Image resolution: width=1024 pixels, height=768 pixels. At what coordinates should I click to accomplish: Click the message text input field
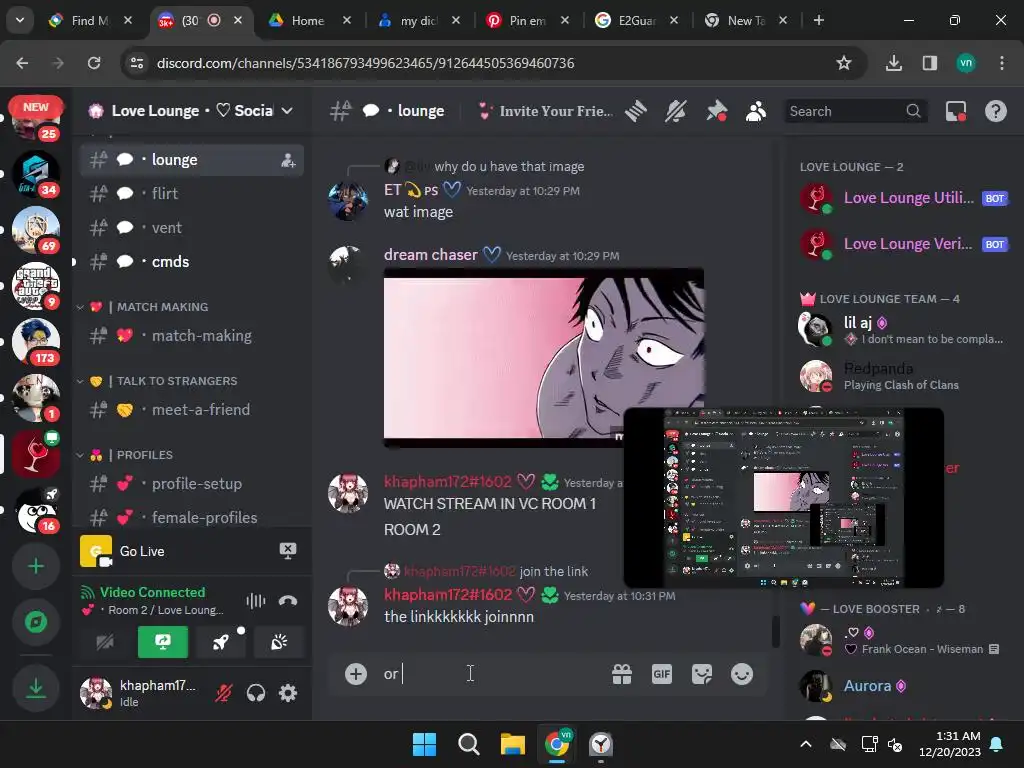coord(490,674)
